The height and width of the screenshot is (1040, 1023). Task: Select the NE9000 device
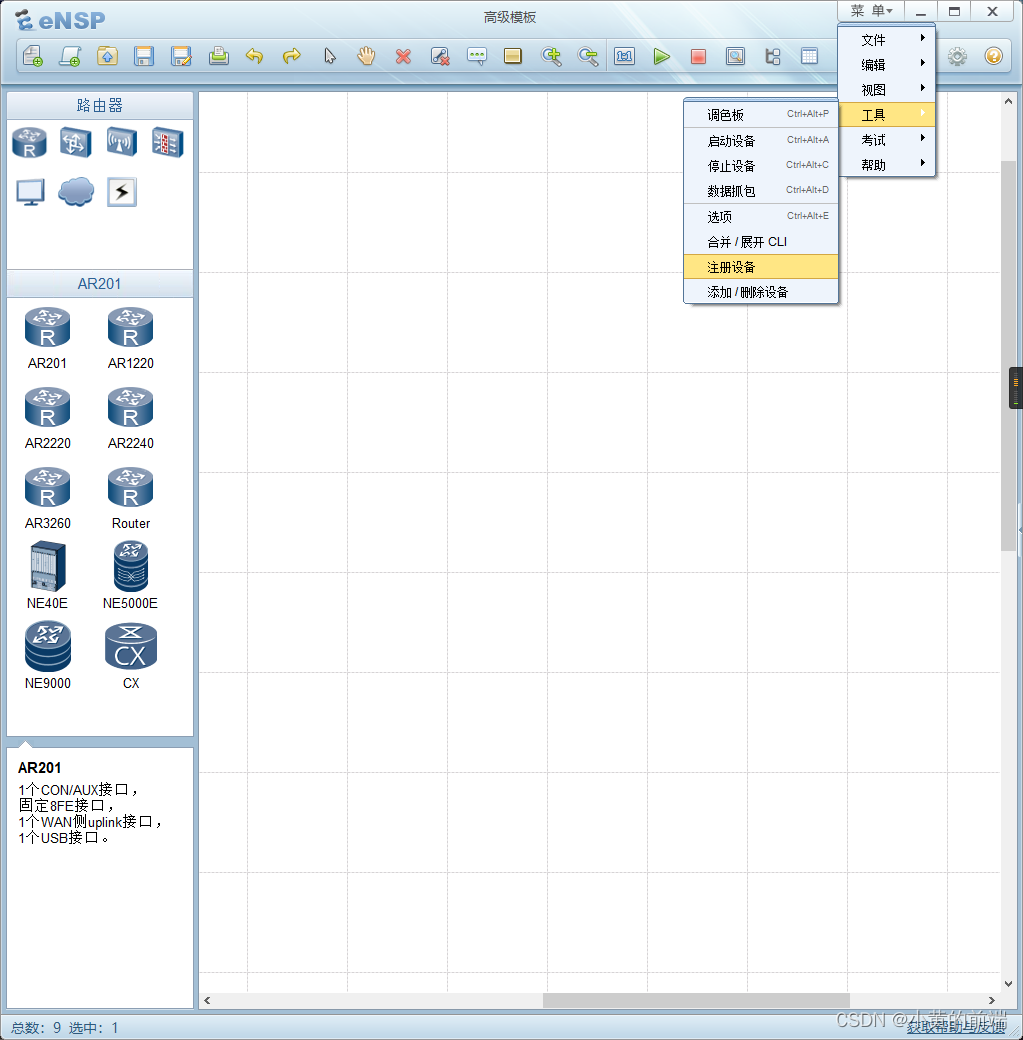(47, 656)
